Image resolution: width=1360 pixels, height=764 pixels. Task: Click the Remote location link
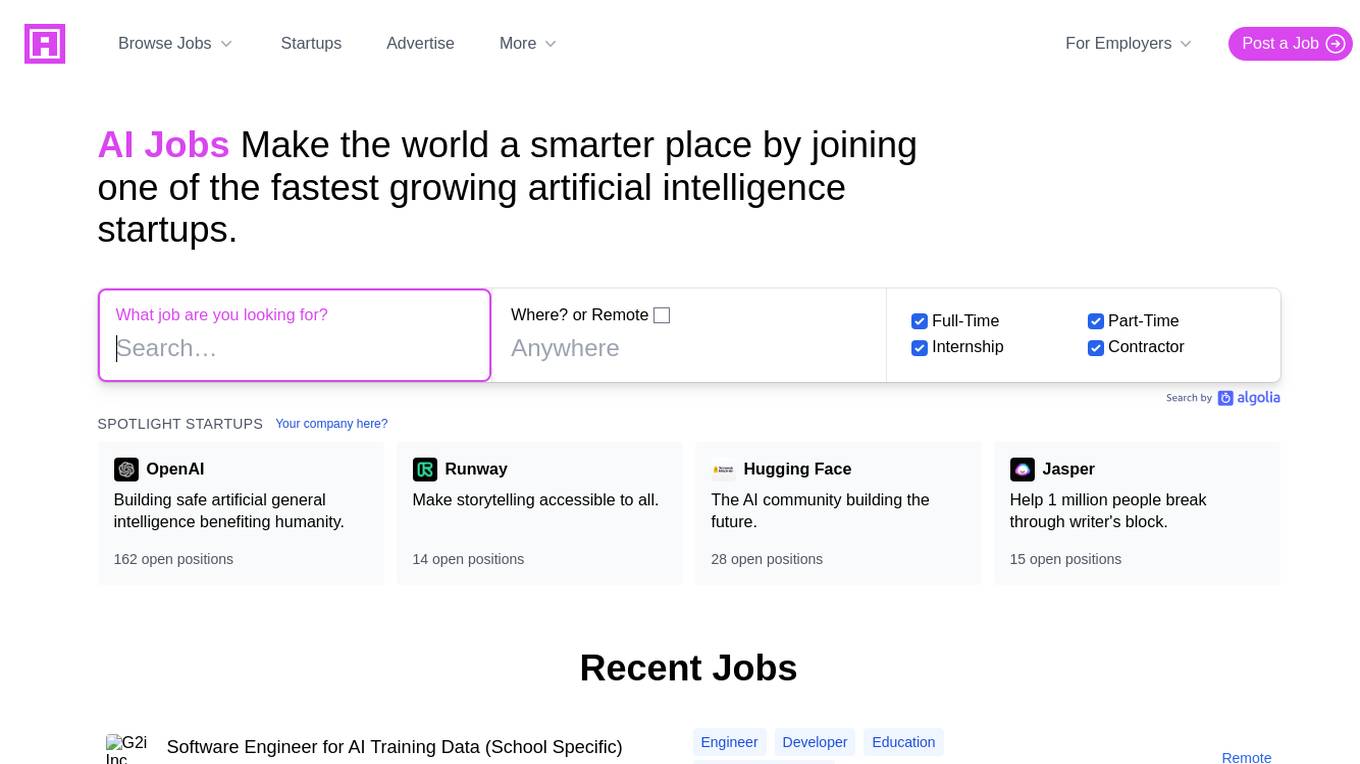coord(1246,757)
